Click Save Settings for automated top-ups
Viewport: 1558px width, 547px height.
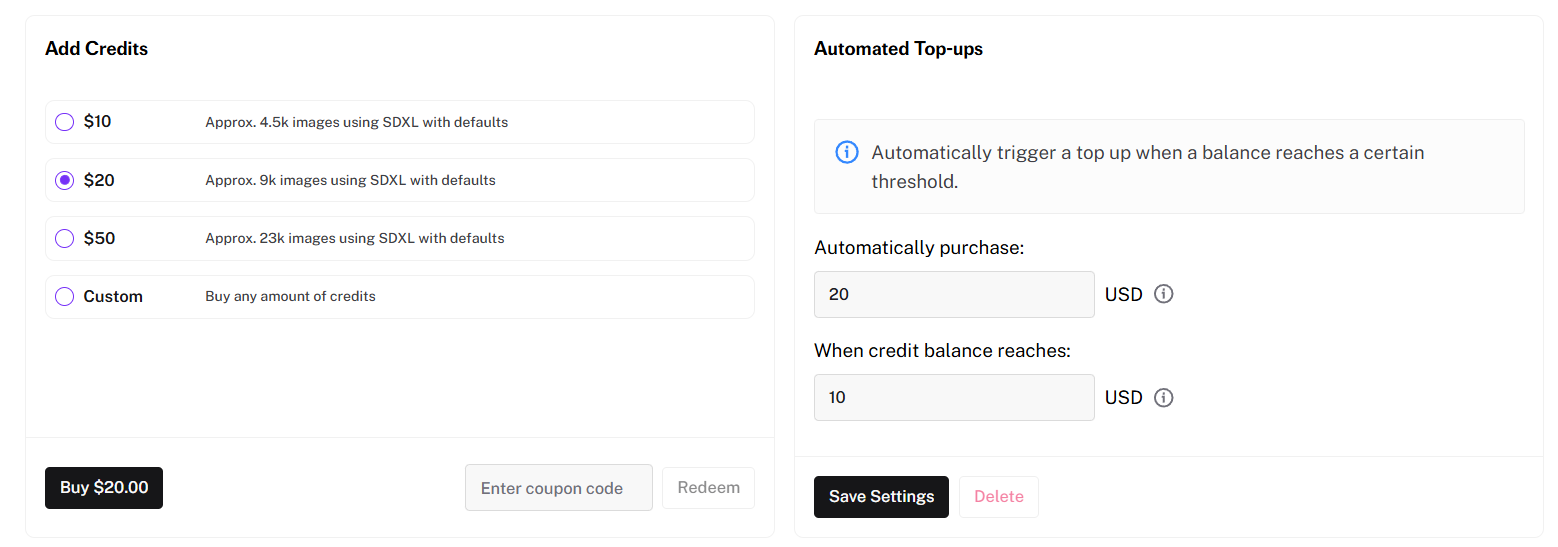click(x=881, y=496)
